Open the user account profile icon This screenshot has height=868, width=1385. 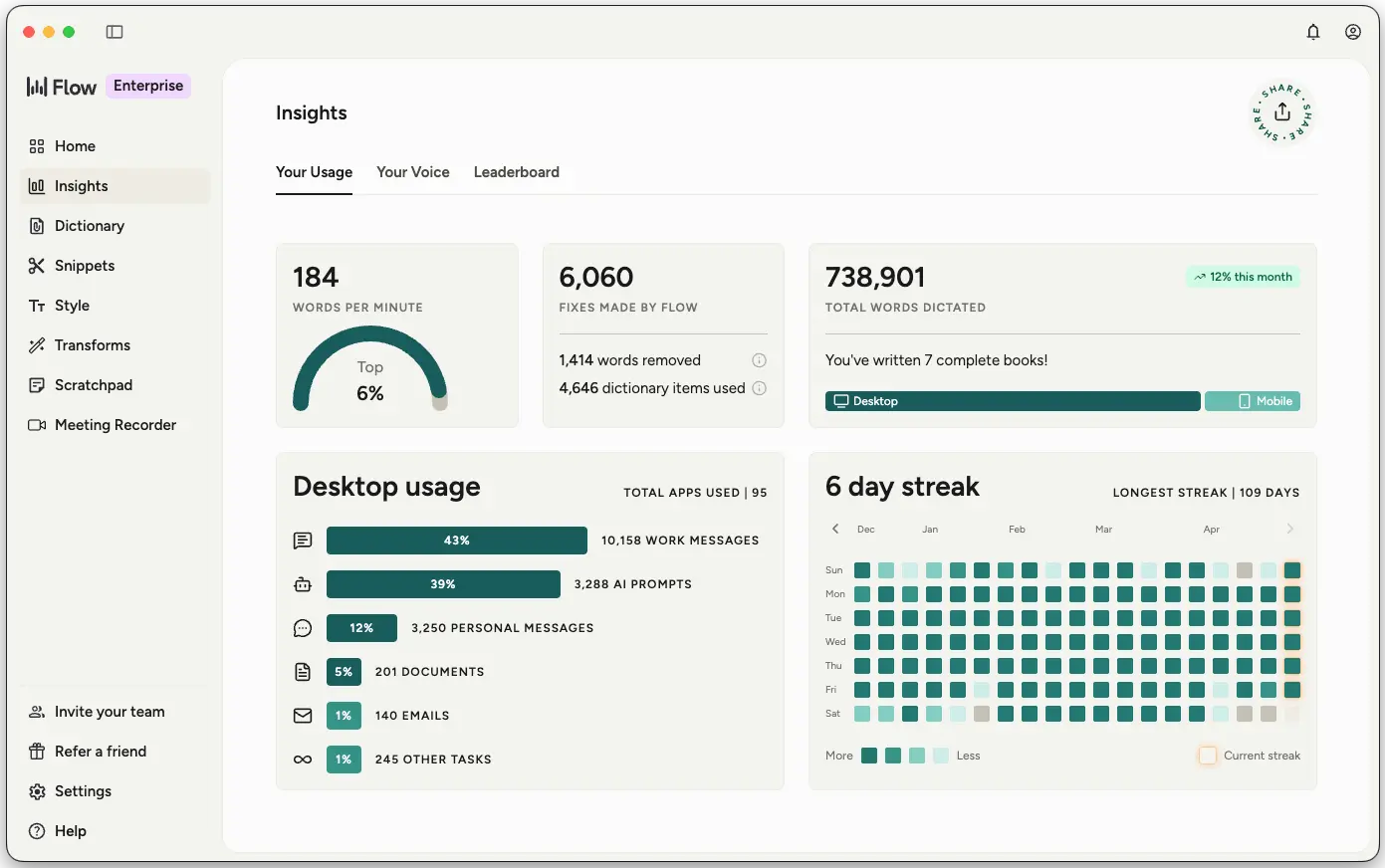[x=1353, y=32]
